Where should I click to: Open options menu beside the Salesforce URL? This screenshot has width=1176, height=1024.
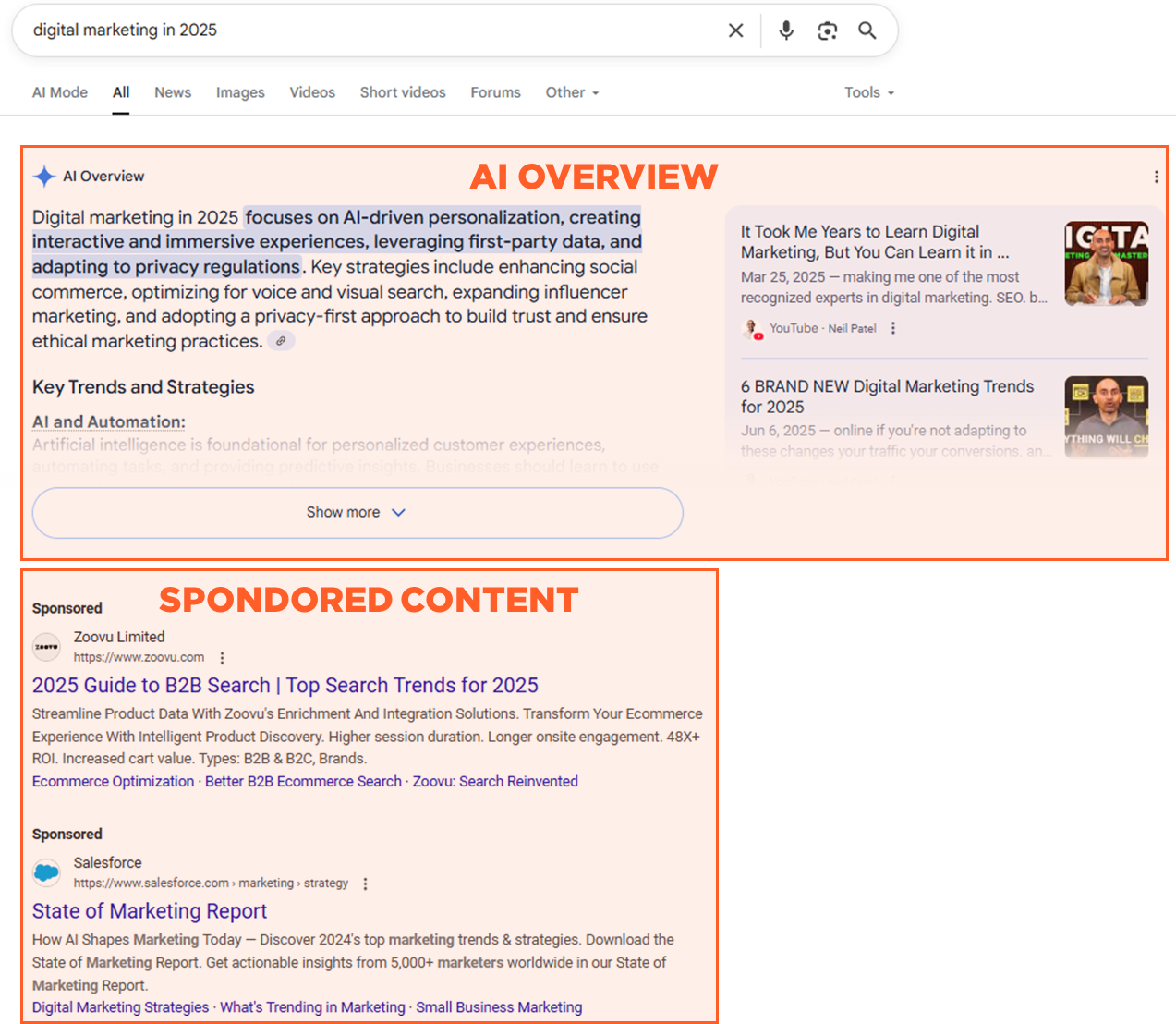click(x=365, y=884)
